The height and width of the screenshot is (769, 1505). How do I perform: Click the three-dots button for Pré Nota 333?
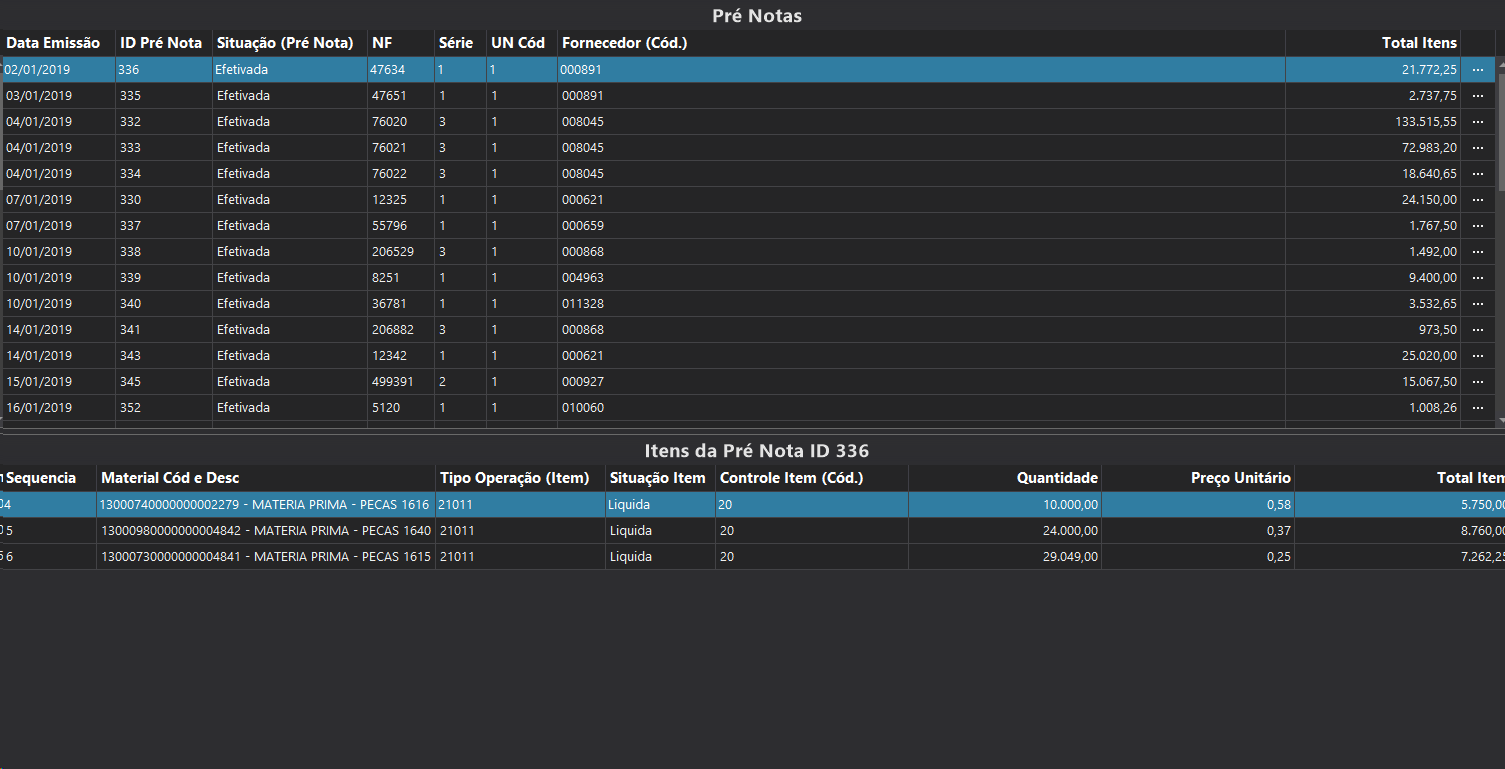(1478, 148)
